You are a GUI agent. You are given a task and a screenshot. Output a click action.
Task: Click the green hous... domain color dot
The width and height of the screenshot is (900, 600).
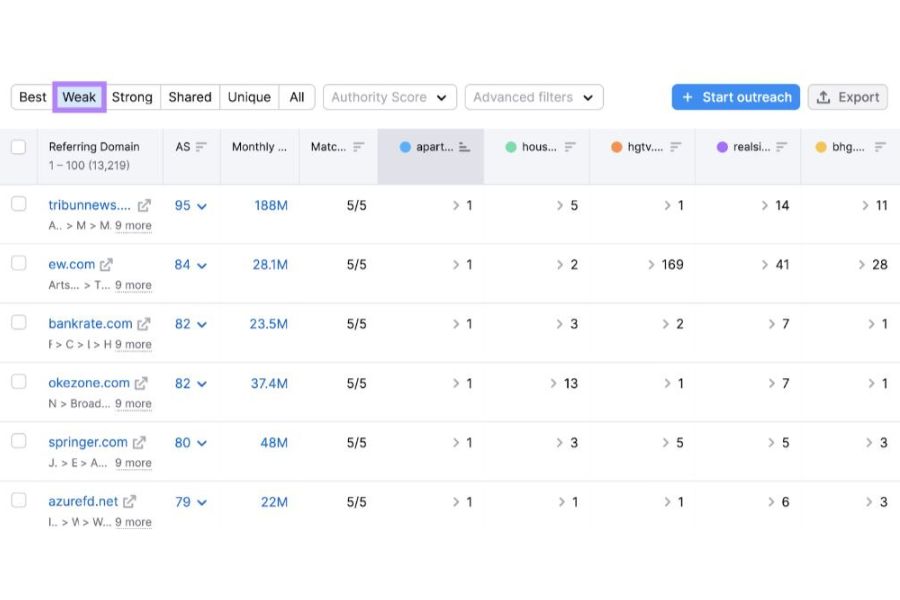click(511, 147)
